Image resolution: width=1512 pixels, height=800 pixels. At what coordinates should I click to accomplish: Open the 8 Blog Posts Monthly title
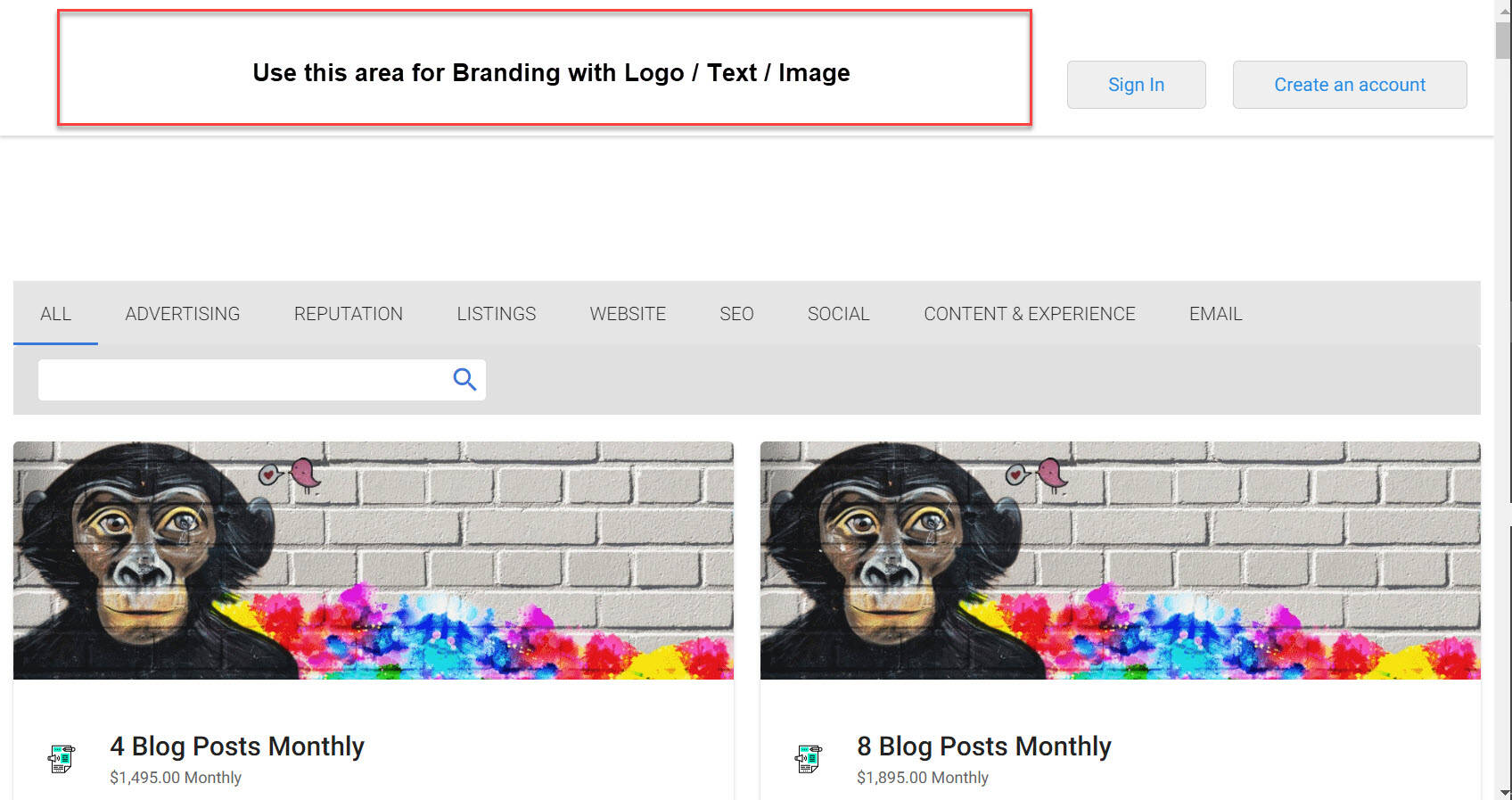[x=984, y=746]
